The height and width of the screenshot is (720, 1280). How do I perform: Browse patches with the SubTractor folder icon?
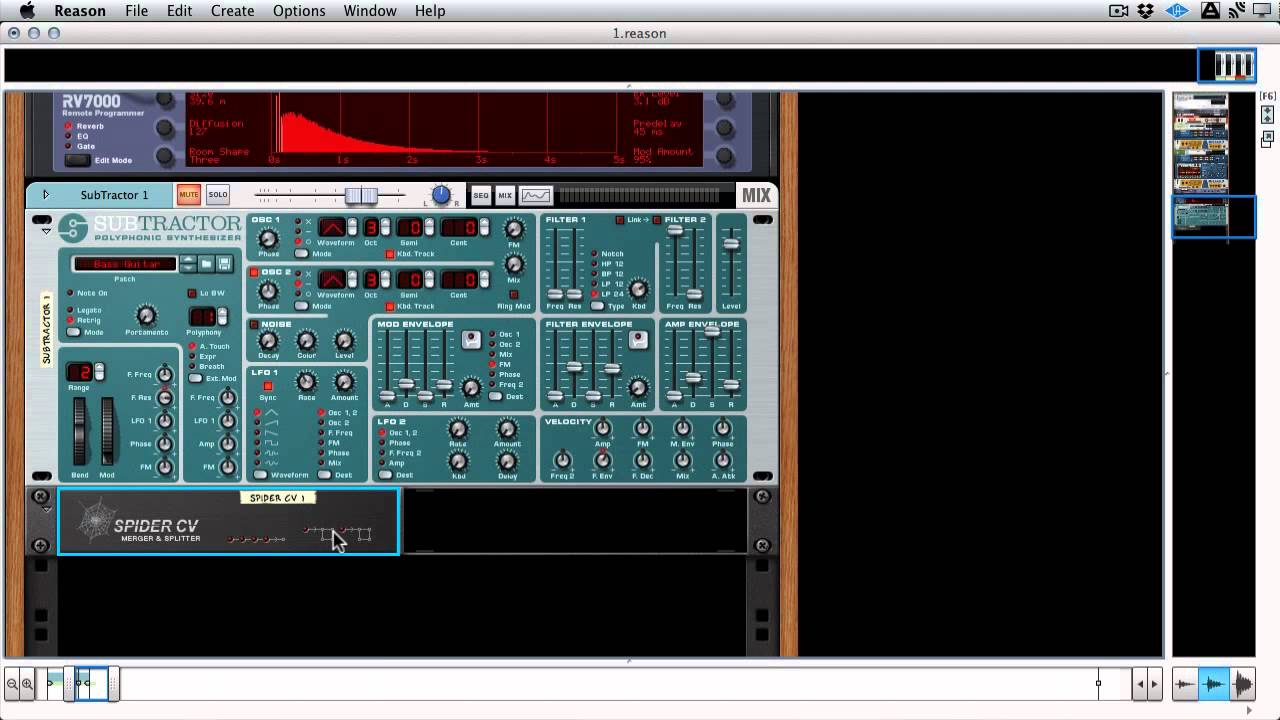pos(206,264)
